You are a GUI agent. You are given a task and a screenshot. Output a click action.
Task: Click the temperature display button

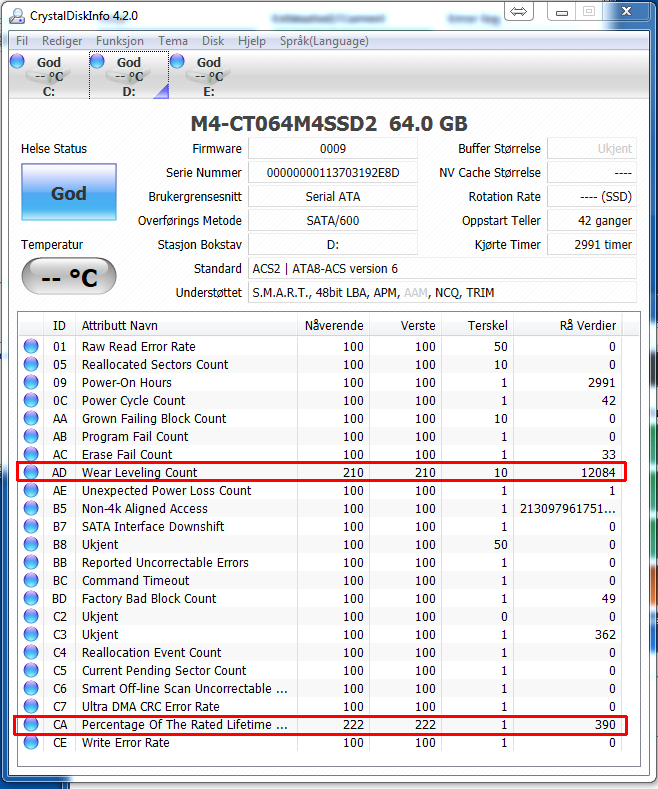coord(69,276)
